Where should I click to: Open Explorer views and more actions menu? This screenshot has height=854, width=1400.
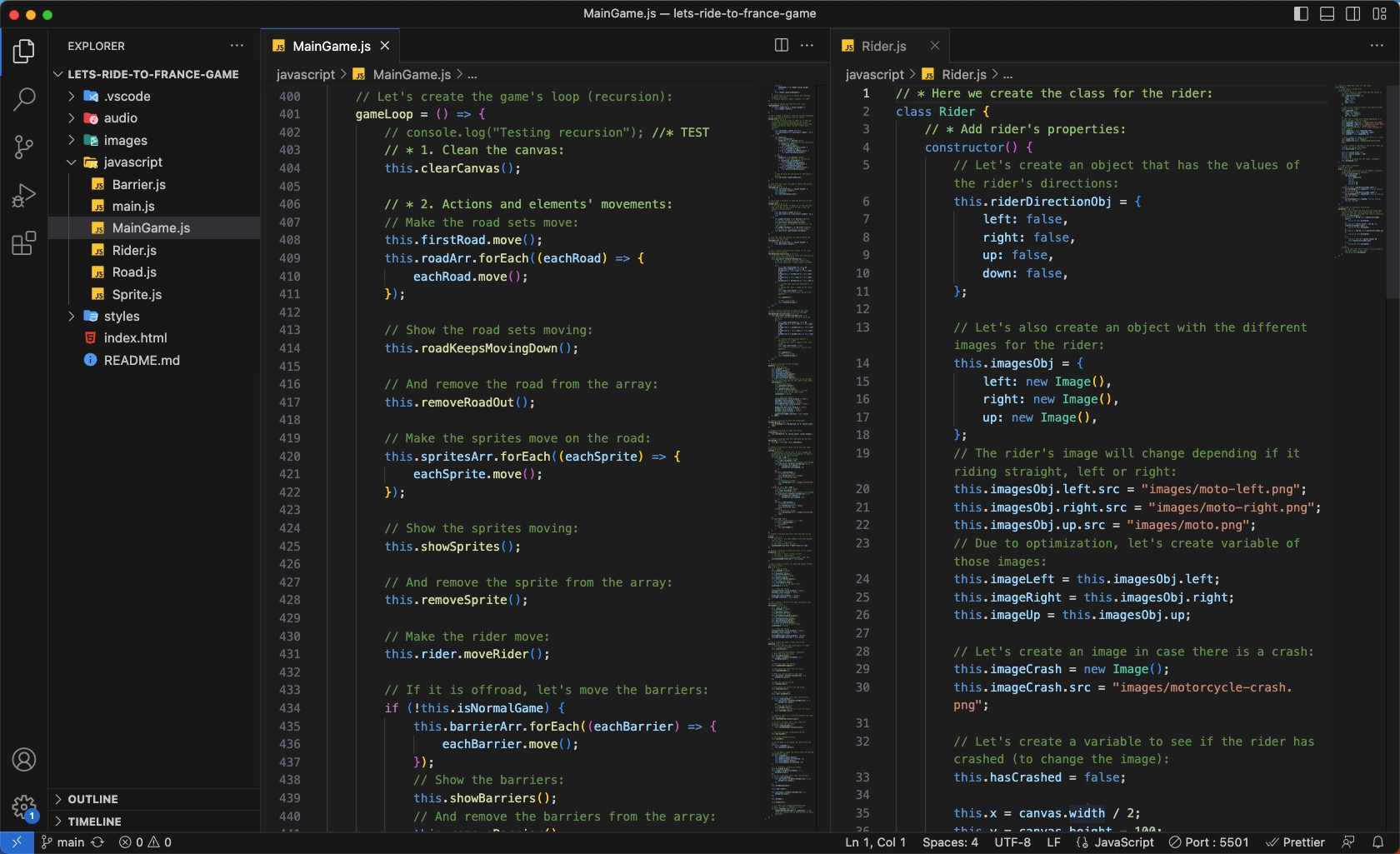pyautogui.click(x=237, y=46)
